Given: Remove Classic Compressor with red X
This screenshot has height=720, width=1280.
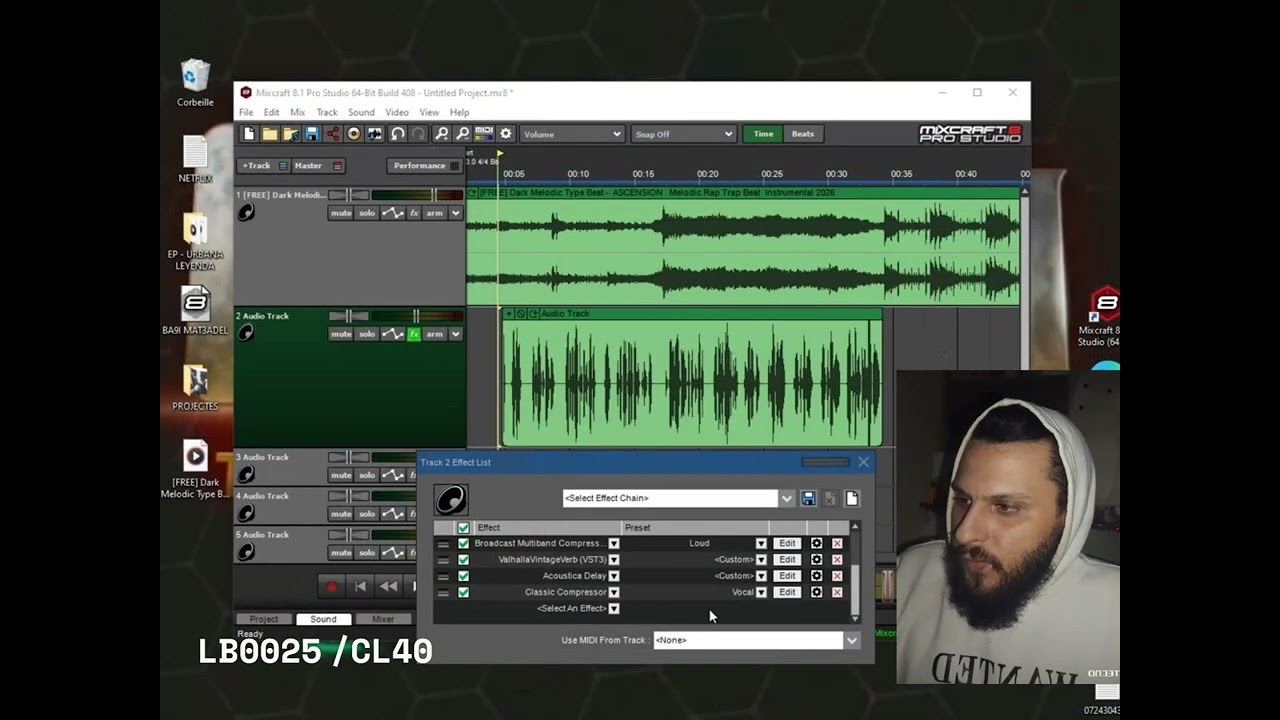Looking at the screenshot, I should 837,593.
